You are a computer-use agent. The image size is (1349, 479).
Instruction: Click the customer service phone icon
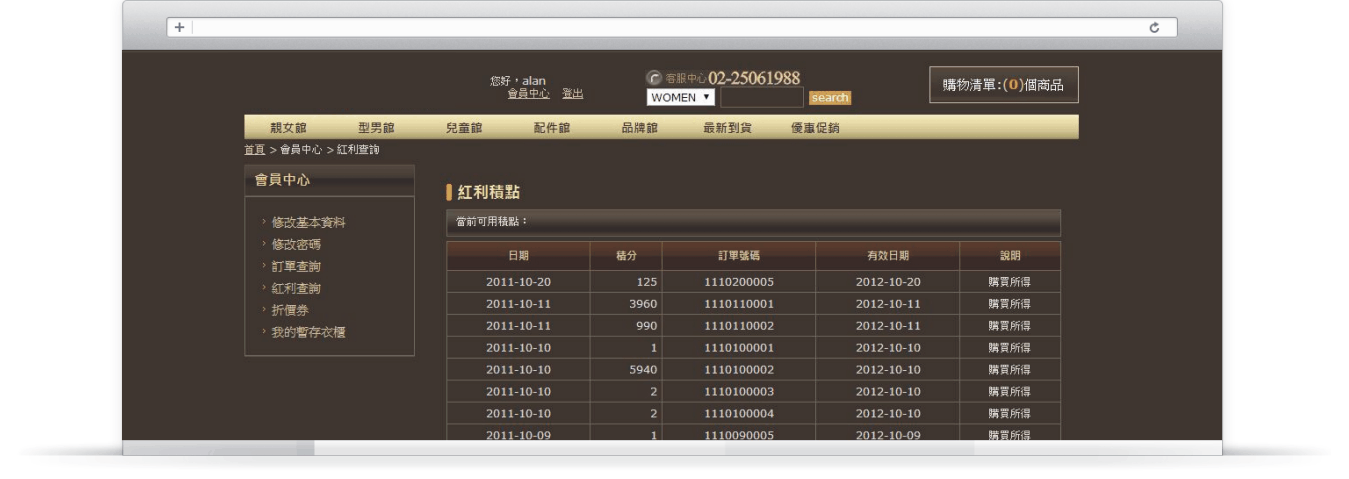(x=655, y=78)
